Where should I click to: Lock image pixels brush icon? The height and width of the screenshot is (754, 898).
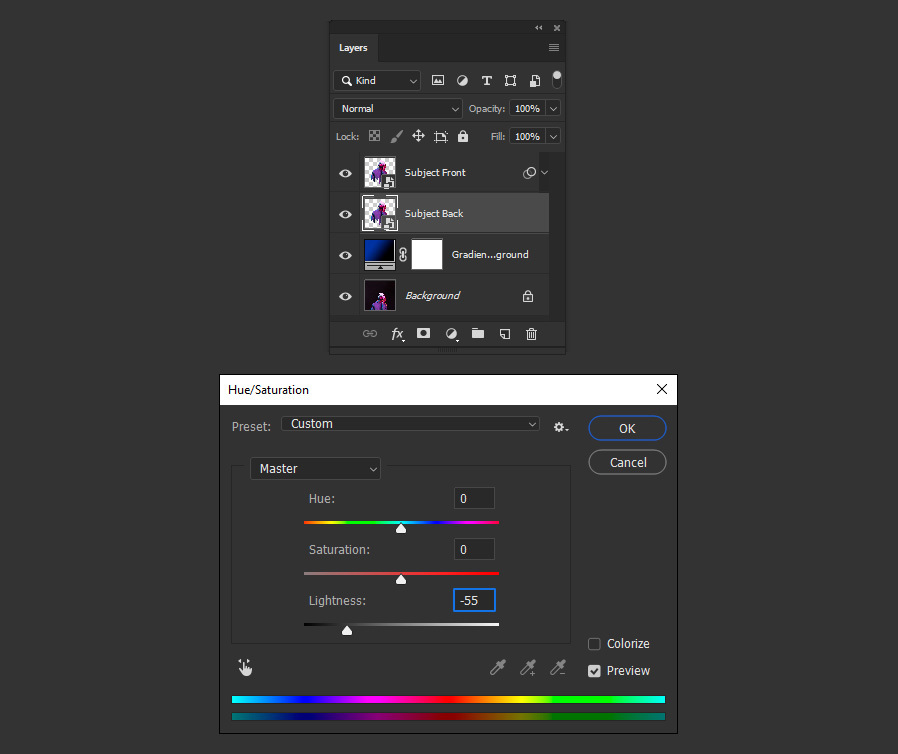(x=396, y=136)
